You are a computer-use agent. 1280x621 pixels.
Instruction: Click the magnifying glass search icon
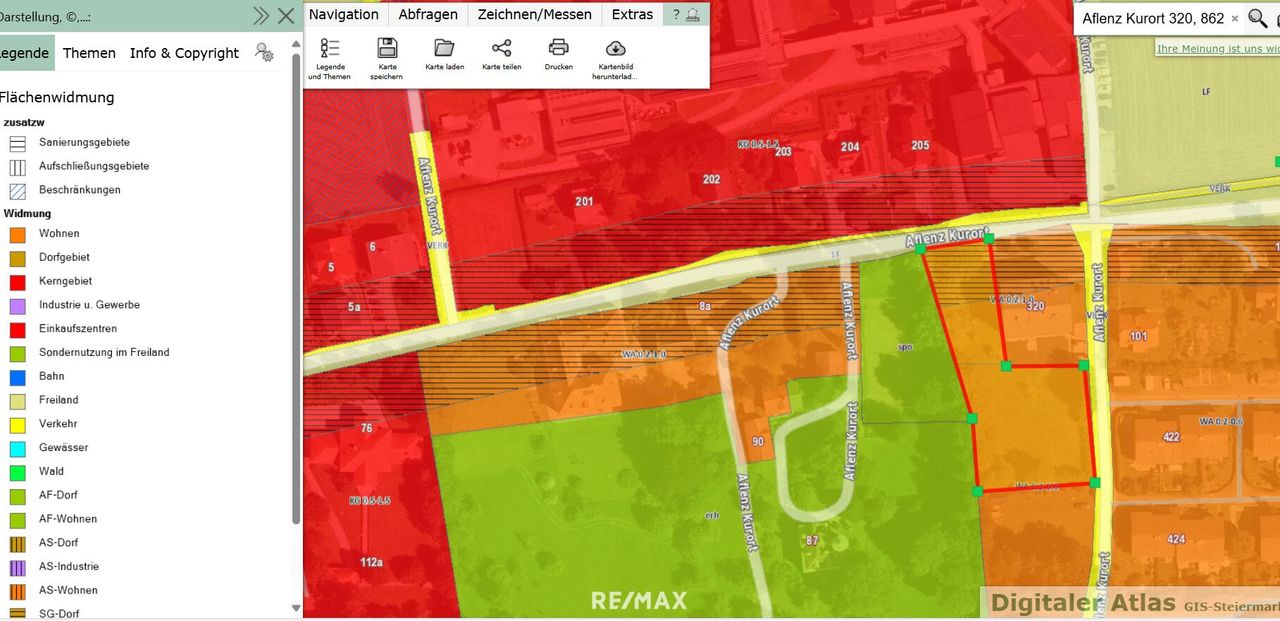coord(1257,18)
